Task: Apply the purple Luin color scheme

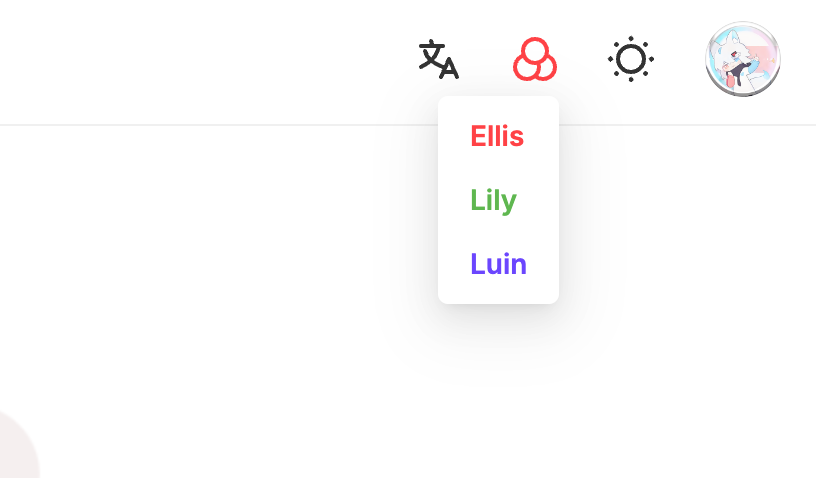Action: click(498, 264)
